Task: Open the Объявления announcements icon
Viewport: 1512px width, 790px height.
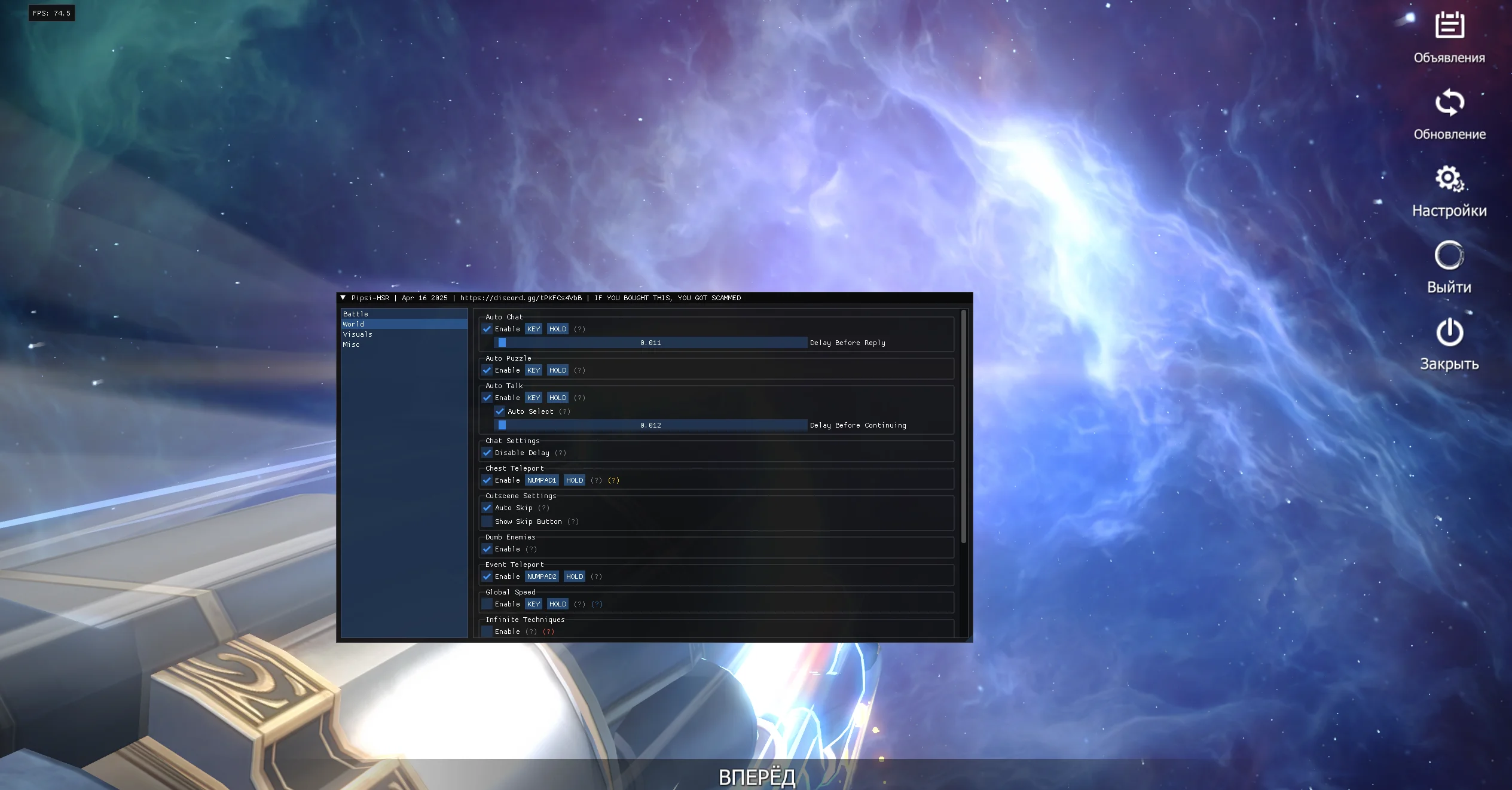Action: coord(1449,26)
